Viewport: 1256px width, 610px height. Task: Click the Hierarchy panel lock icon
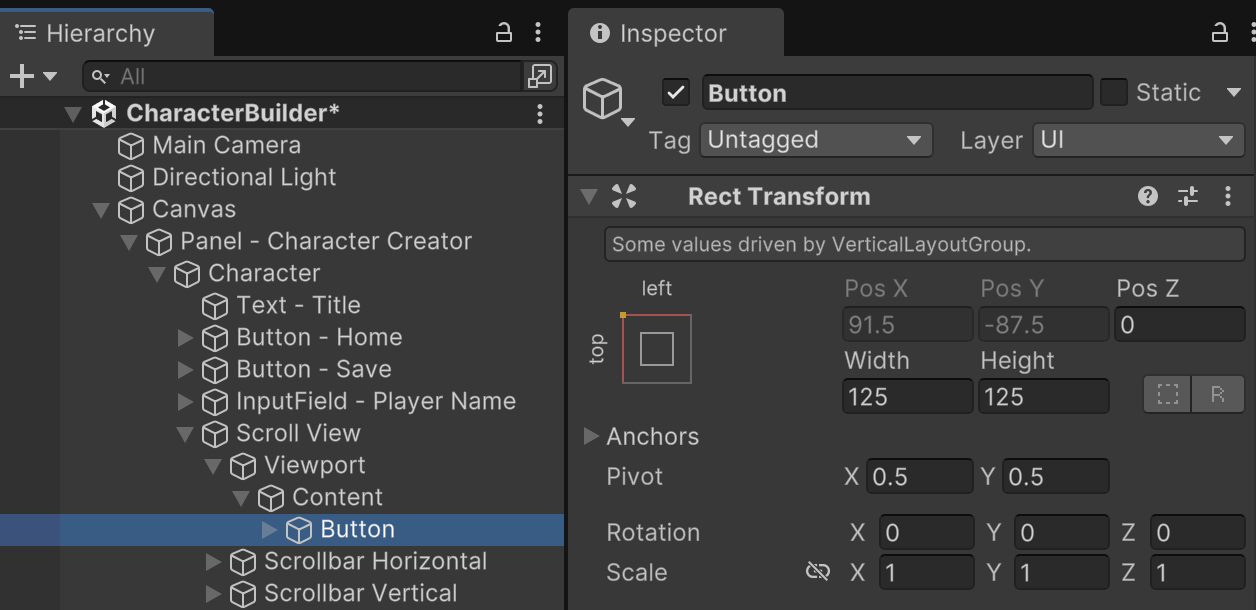click(x=504, y=32)
